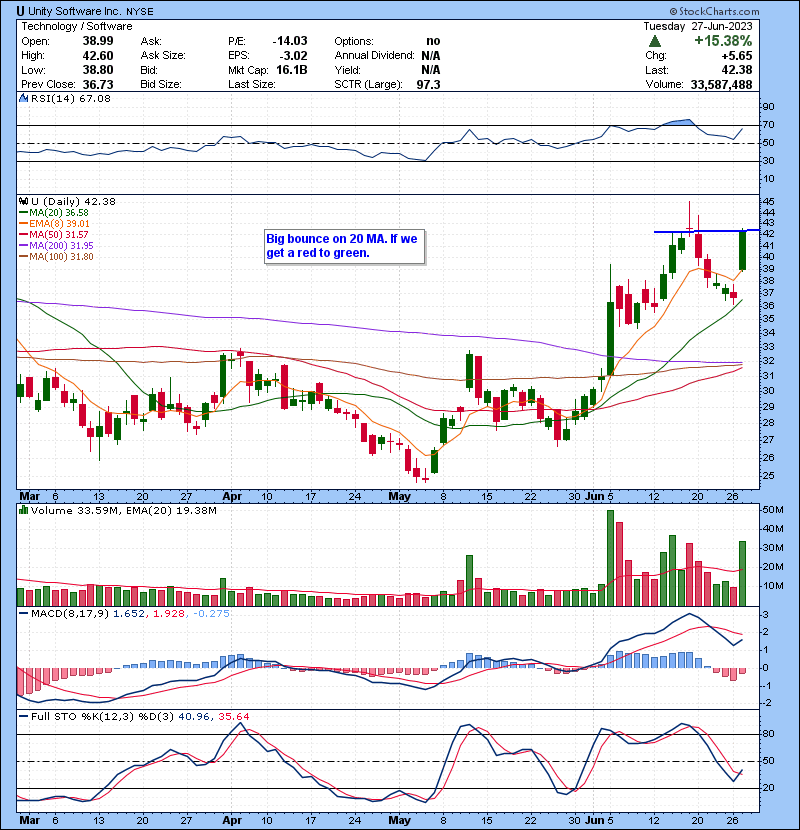The height and width of the screenshot is (830, 800).
Task: Click the Open value 38.99
Action: [x=97, y=41]
